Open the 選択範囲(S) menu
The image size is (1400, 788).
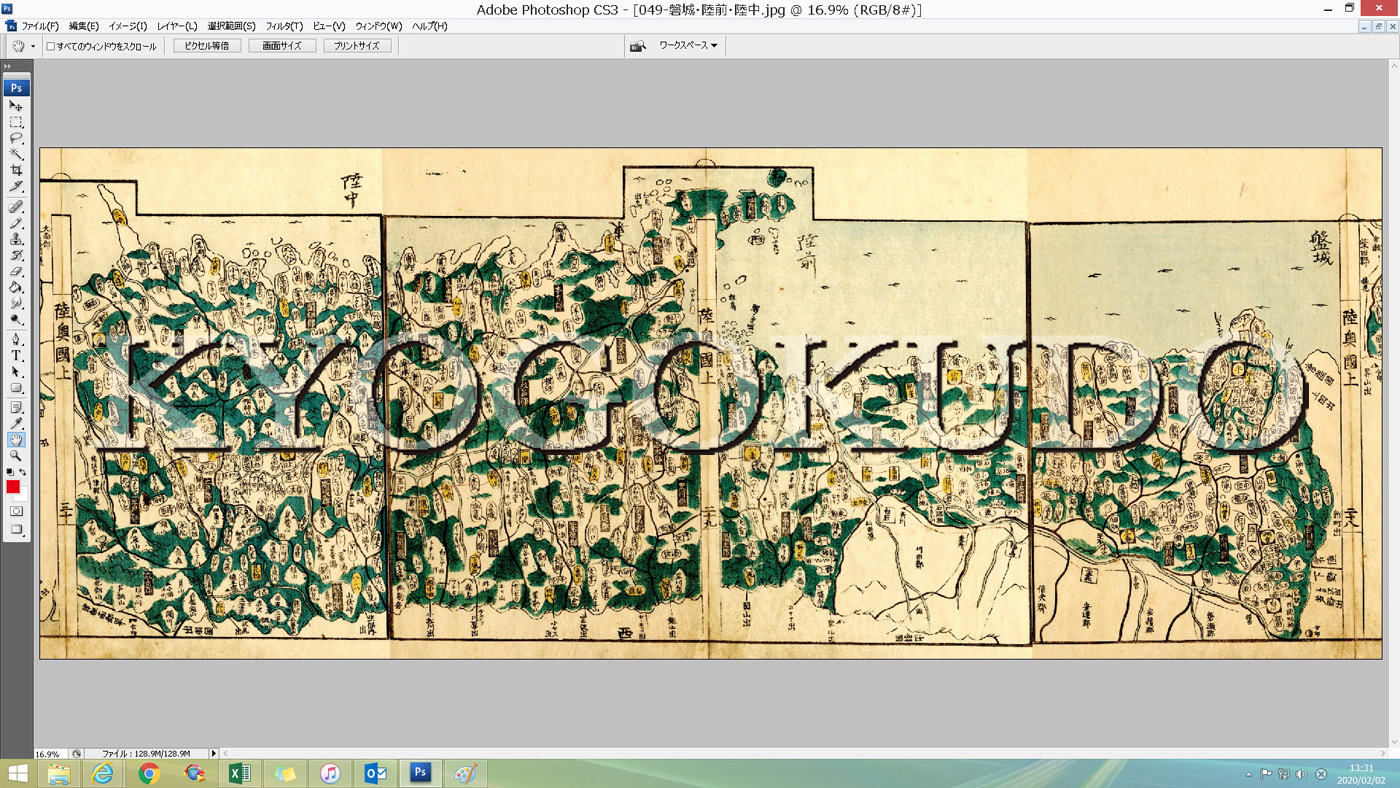click(231, 26)
